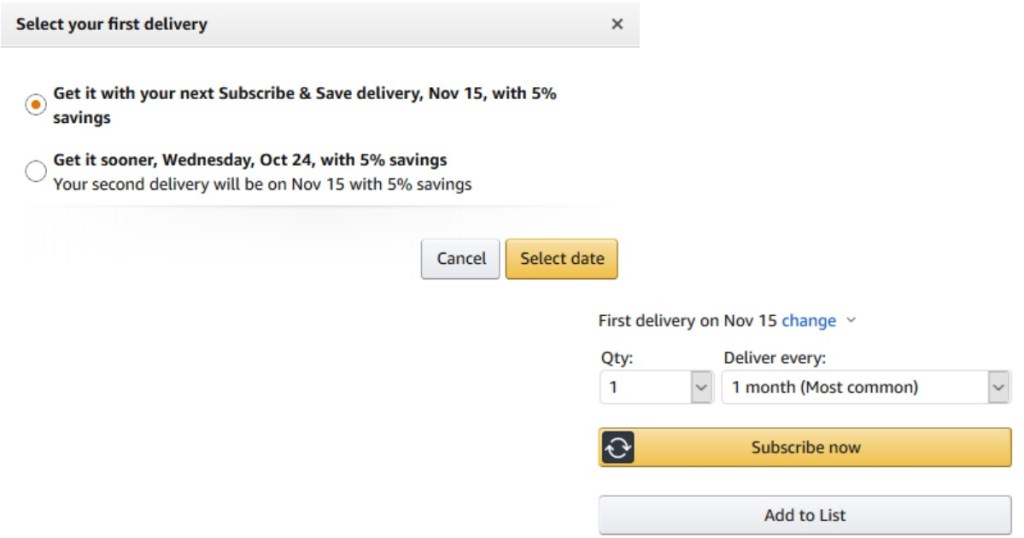Click the arrow on the Qty selector
Viewport: 1024px width, 538px height.
click(x=701, y=387)
